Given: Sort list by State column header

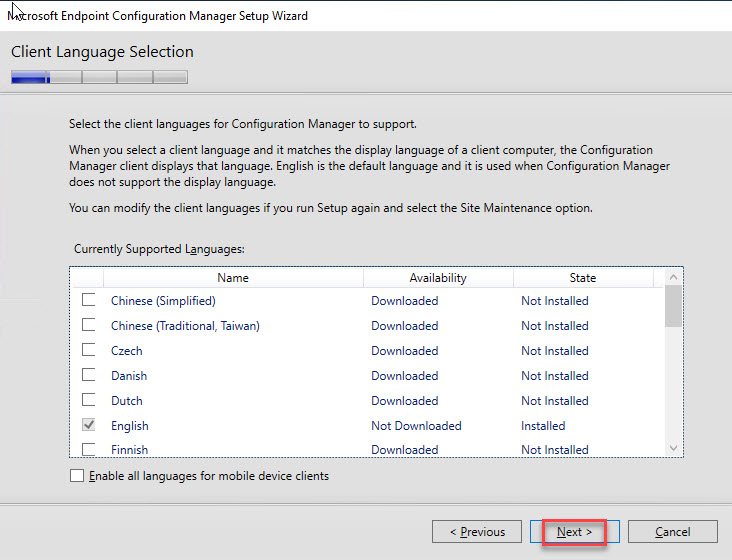Looking at the screenshot, I should coord(582,278).
